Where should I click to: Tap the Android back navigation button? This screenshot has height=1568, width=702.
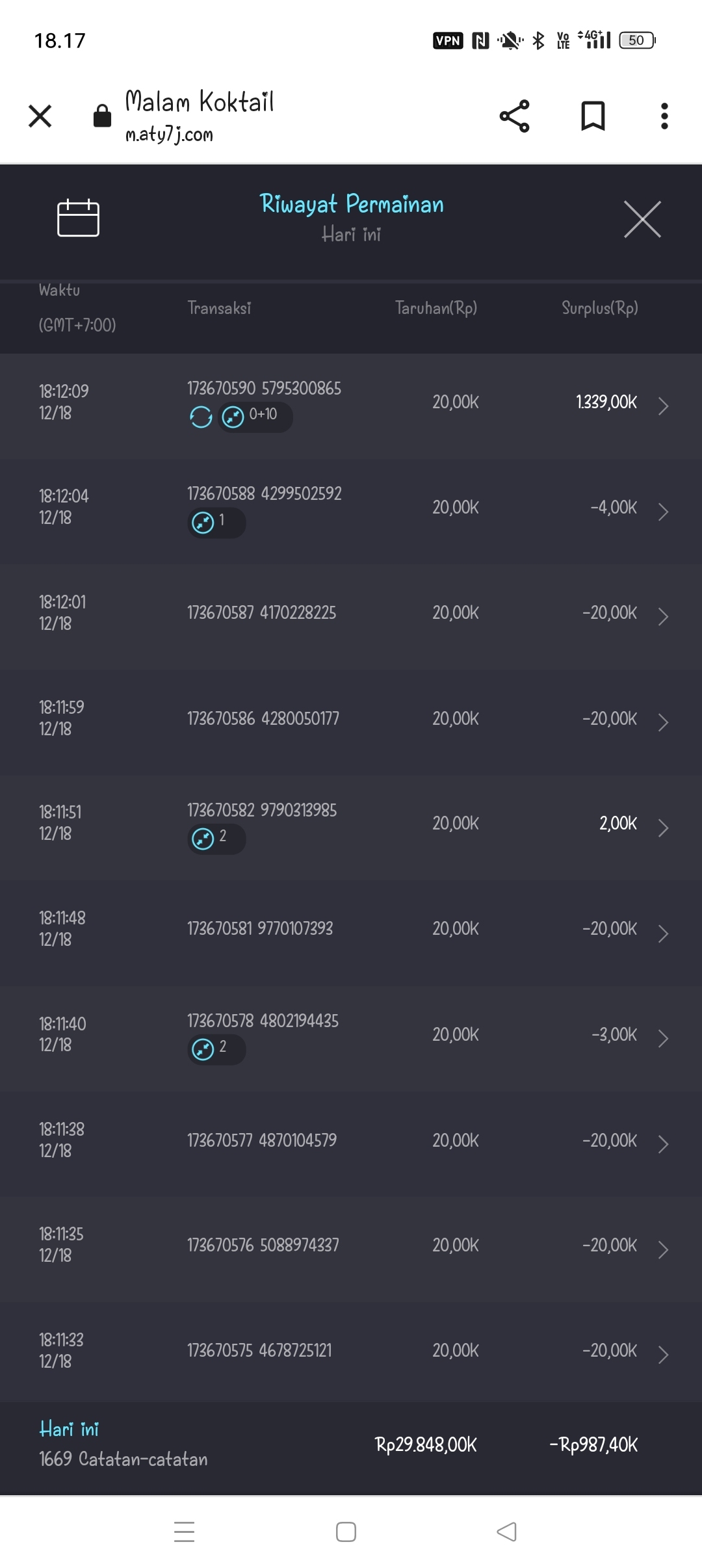click(x=506, y=1532)
